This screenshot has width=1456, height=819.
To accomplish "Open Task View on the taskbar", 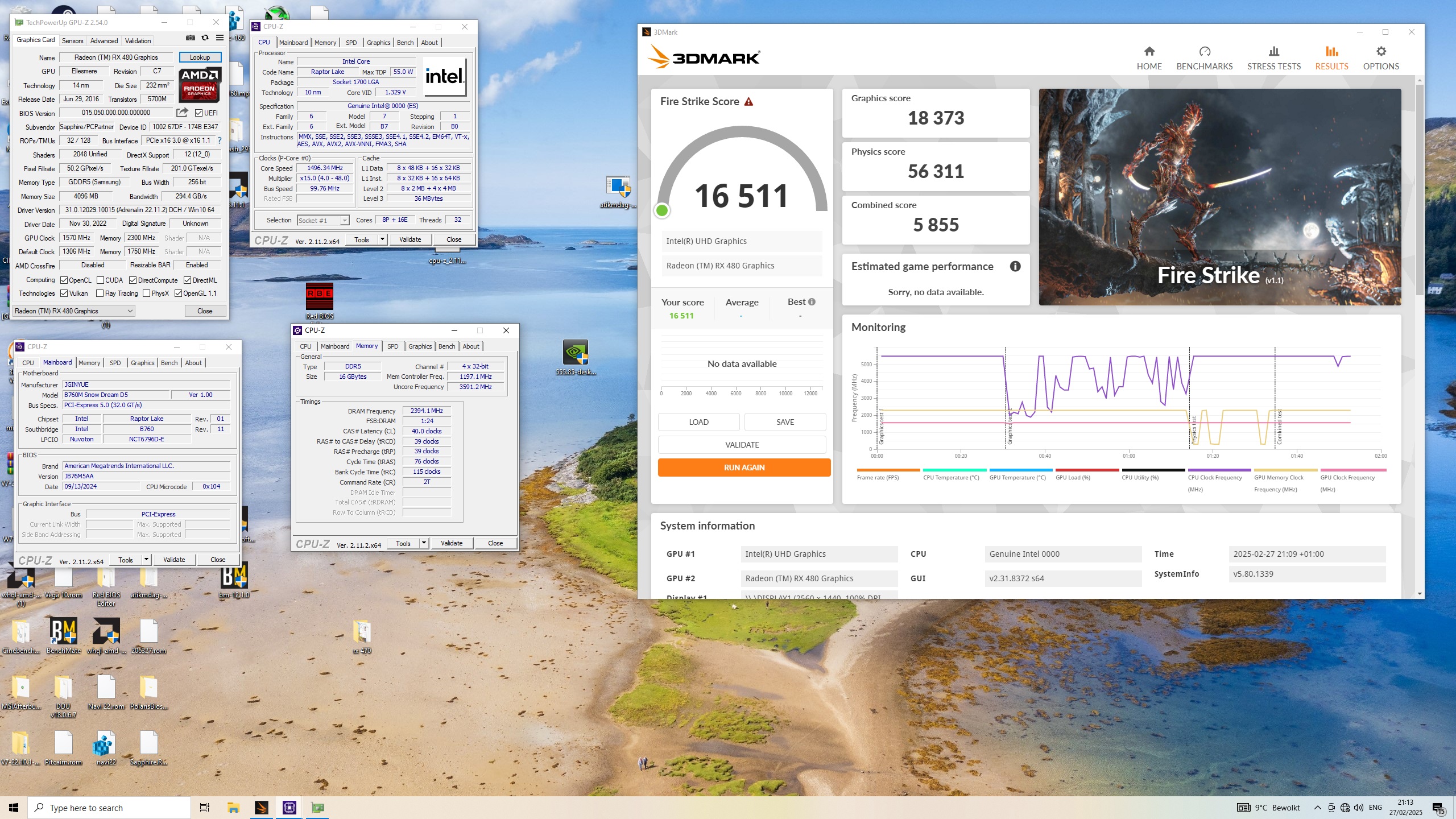I will coord(205,808).
